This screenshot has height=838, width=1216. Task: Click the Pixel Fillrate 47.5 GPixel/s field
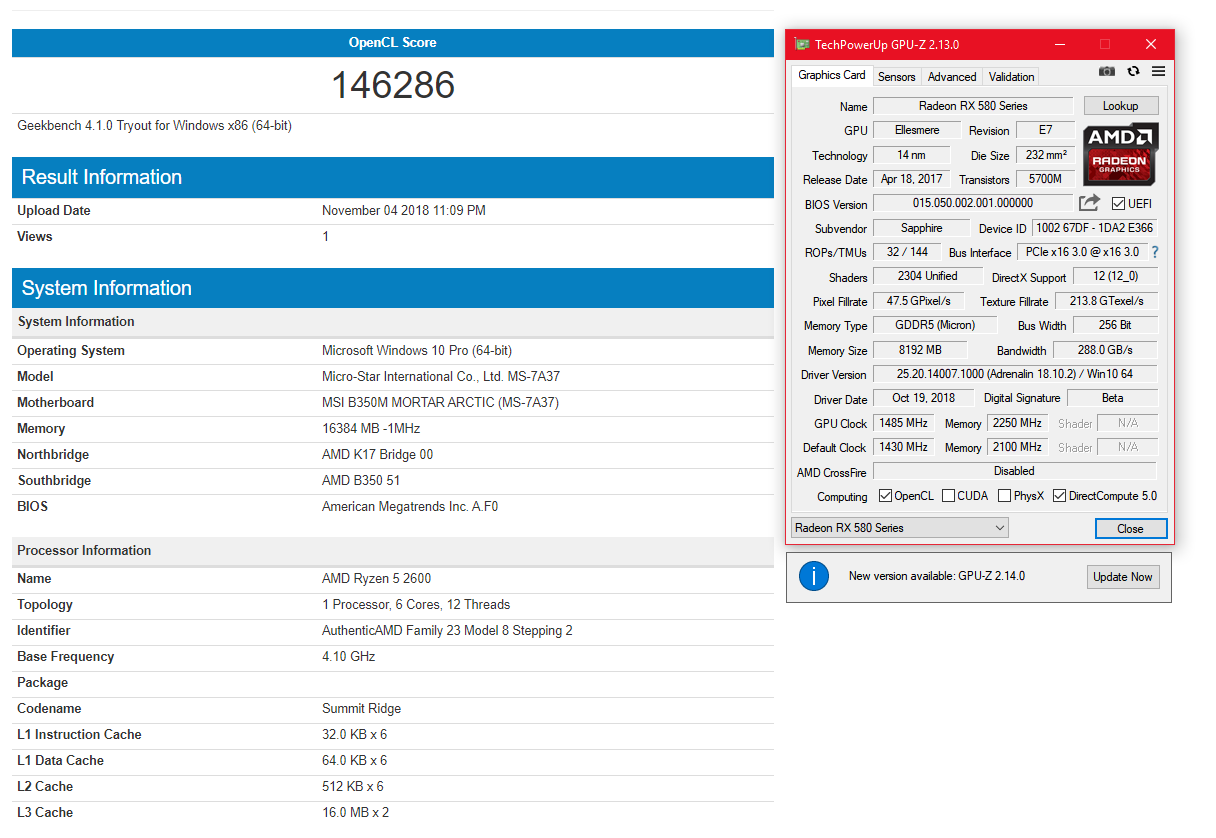(x=919, y=301)
